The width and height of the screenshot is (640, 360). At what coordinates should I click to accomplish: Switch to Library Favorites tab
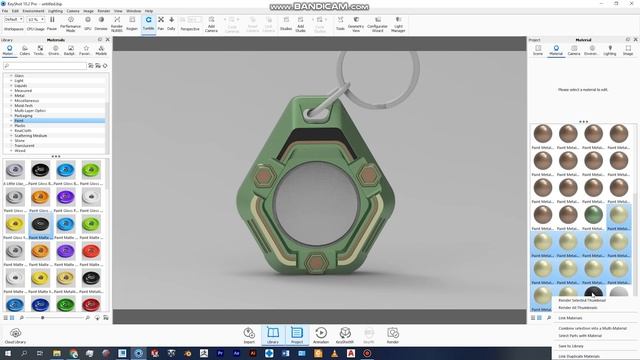pos(86,51)
